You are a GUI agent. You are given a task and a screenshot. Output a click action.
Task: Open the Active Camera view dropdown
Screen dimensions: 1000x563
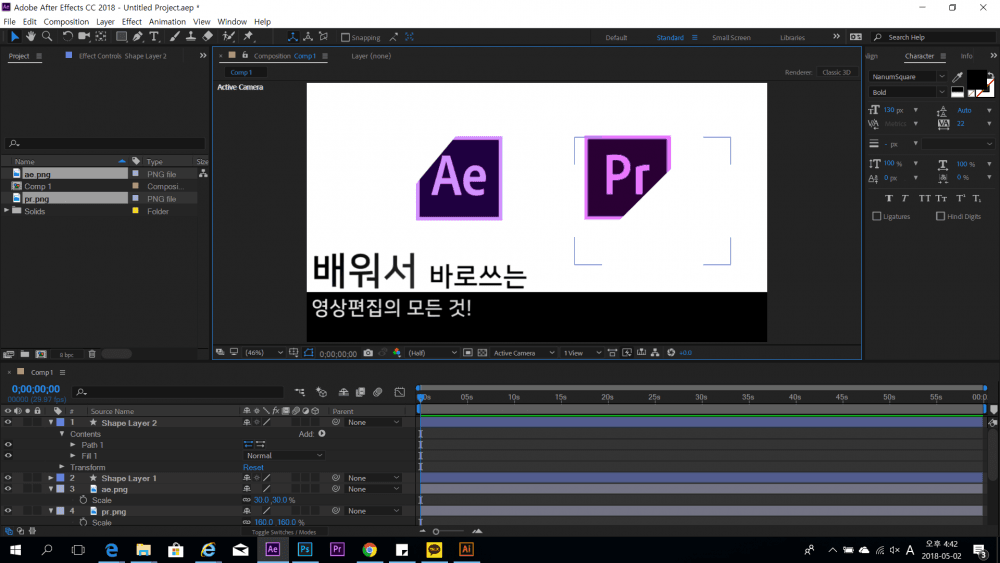coord(523,353)
